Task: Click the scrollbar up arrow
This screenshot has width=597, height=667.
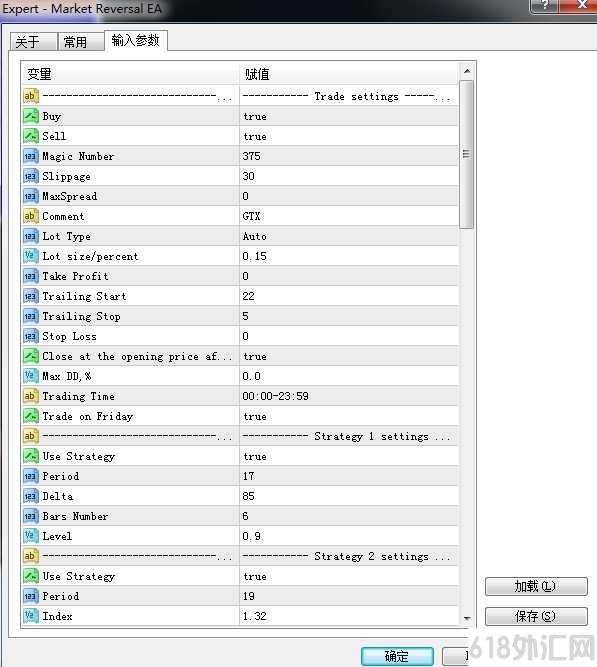Action: [467, 71]
